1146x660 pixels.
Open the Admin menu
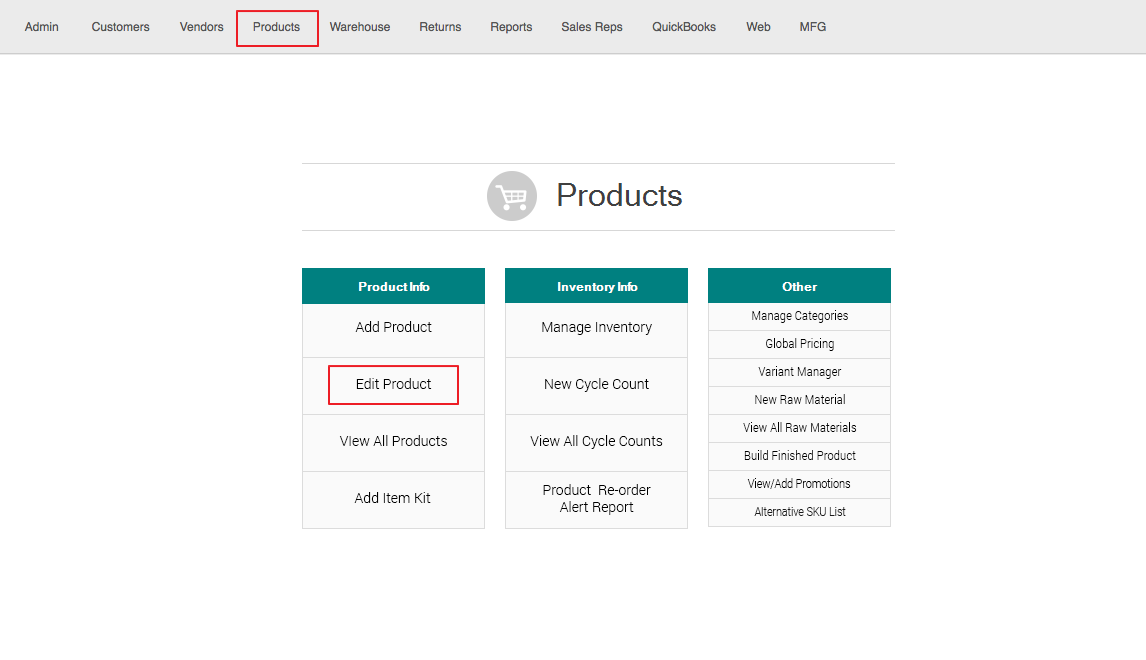[x=42, y=27]
